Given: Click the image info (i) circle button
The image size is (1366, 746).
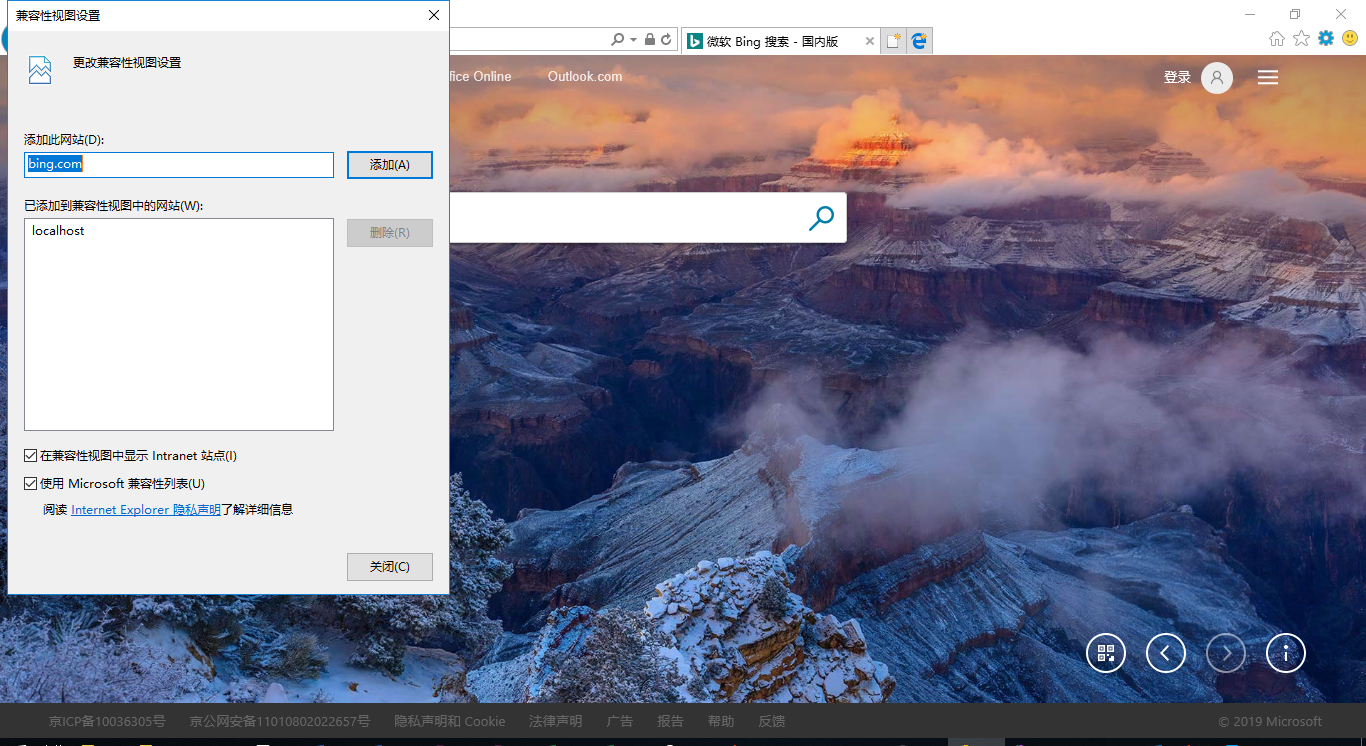Looking at the screenshot, I should (1286, 652).
